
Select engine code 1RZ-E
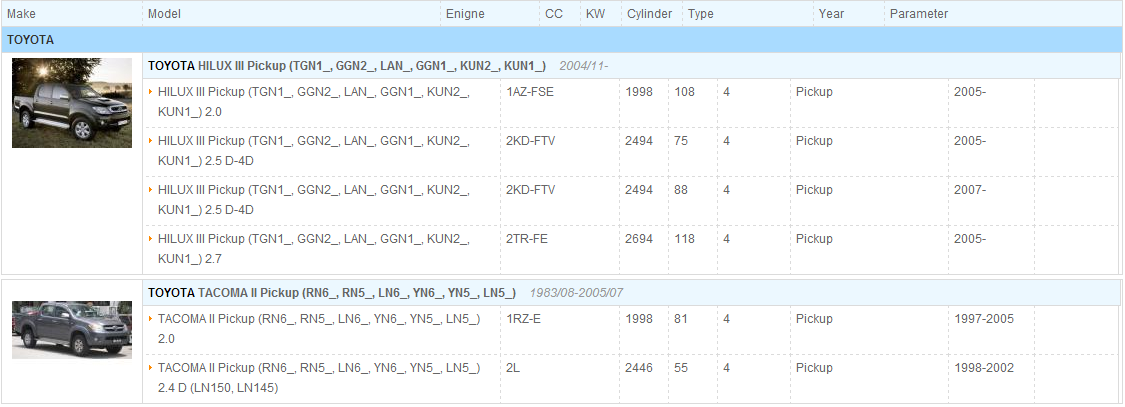(523, 319)
